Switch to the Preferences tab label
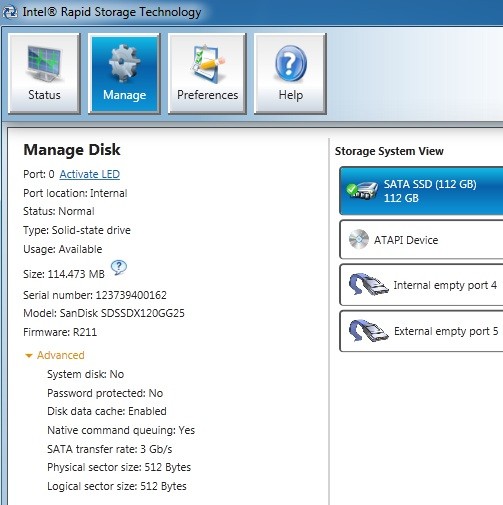 (208, 95)
